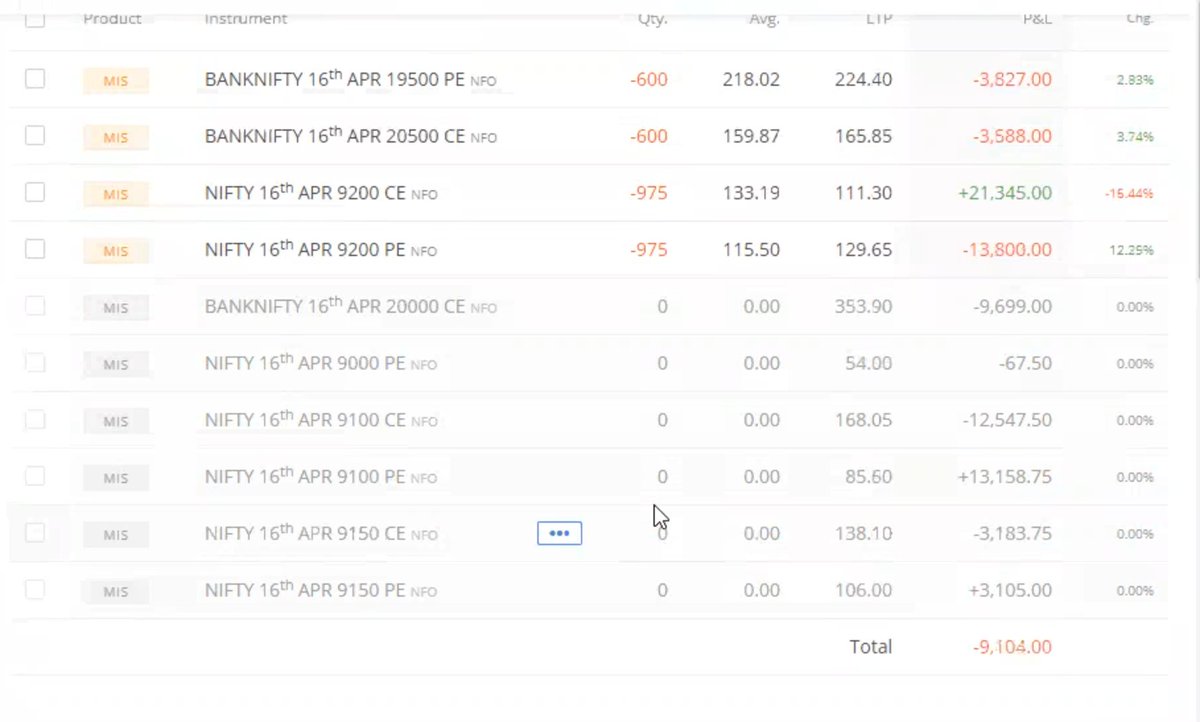
Task: Select the checkbox for BANKNIFTY 19500 PE
Action: [x=35, y=79]
